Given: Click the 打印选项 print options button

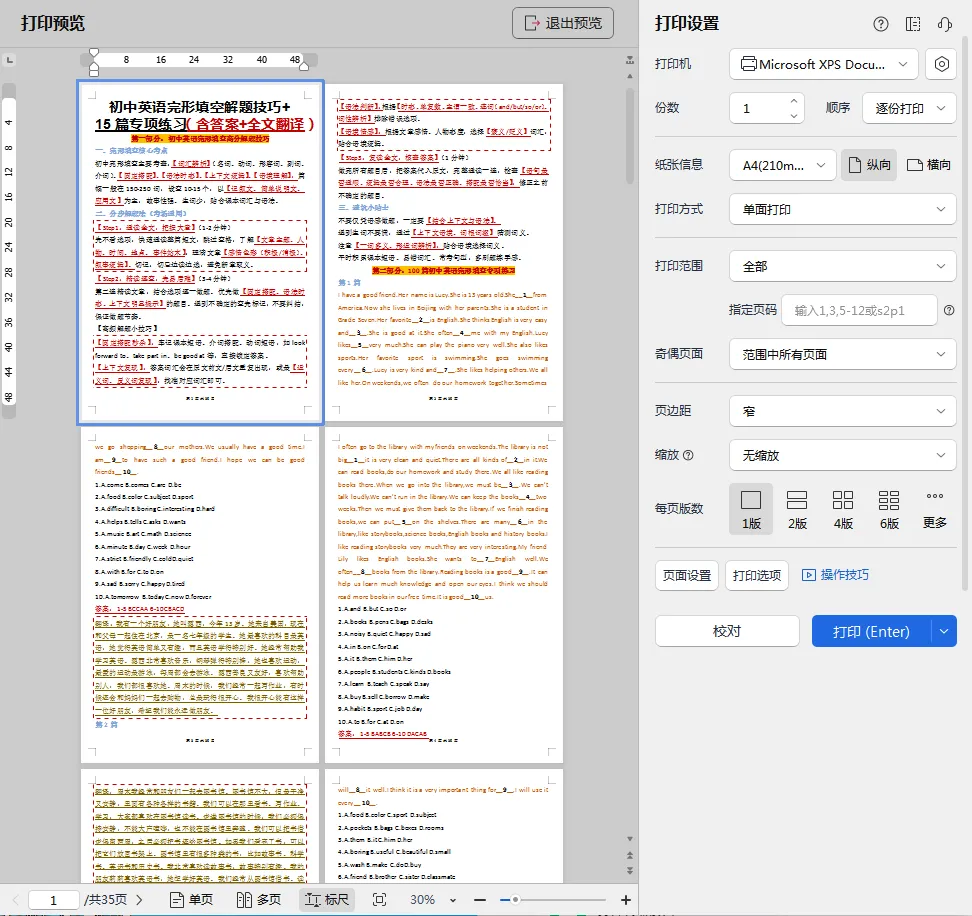Looking at the screenshot, I should tap(756, 575).
